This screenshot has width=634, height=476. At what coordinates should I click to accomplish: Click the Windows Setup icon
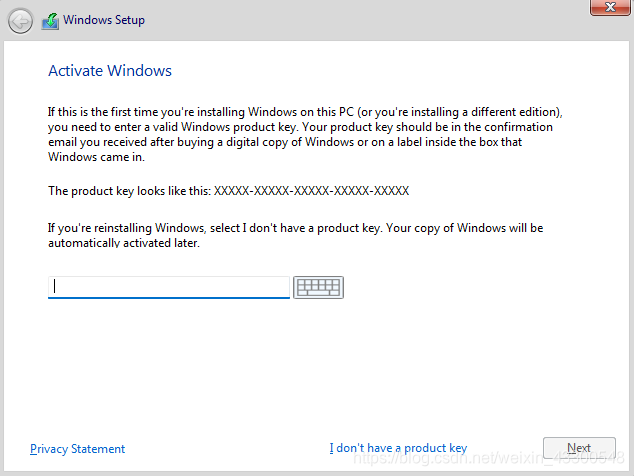(50, 21)
